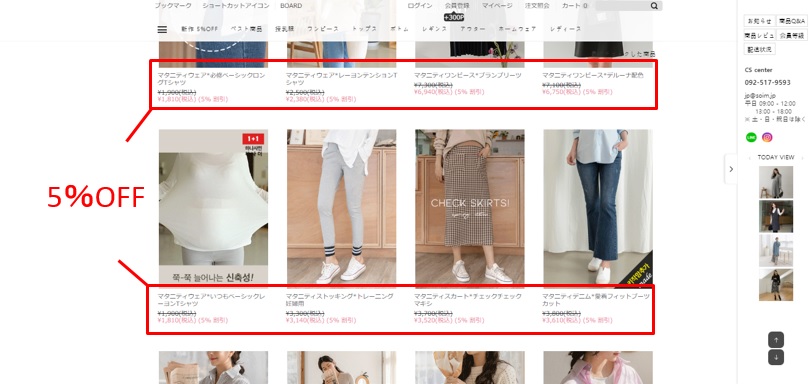Open マタニティスカート*チェックチェックマキシ title

[468, 300]
